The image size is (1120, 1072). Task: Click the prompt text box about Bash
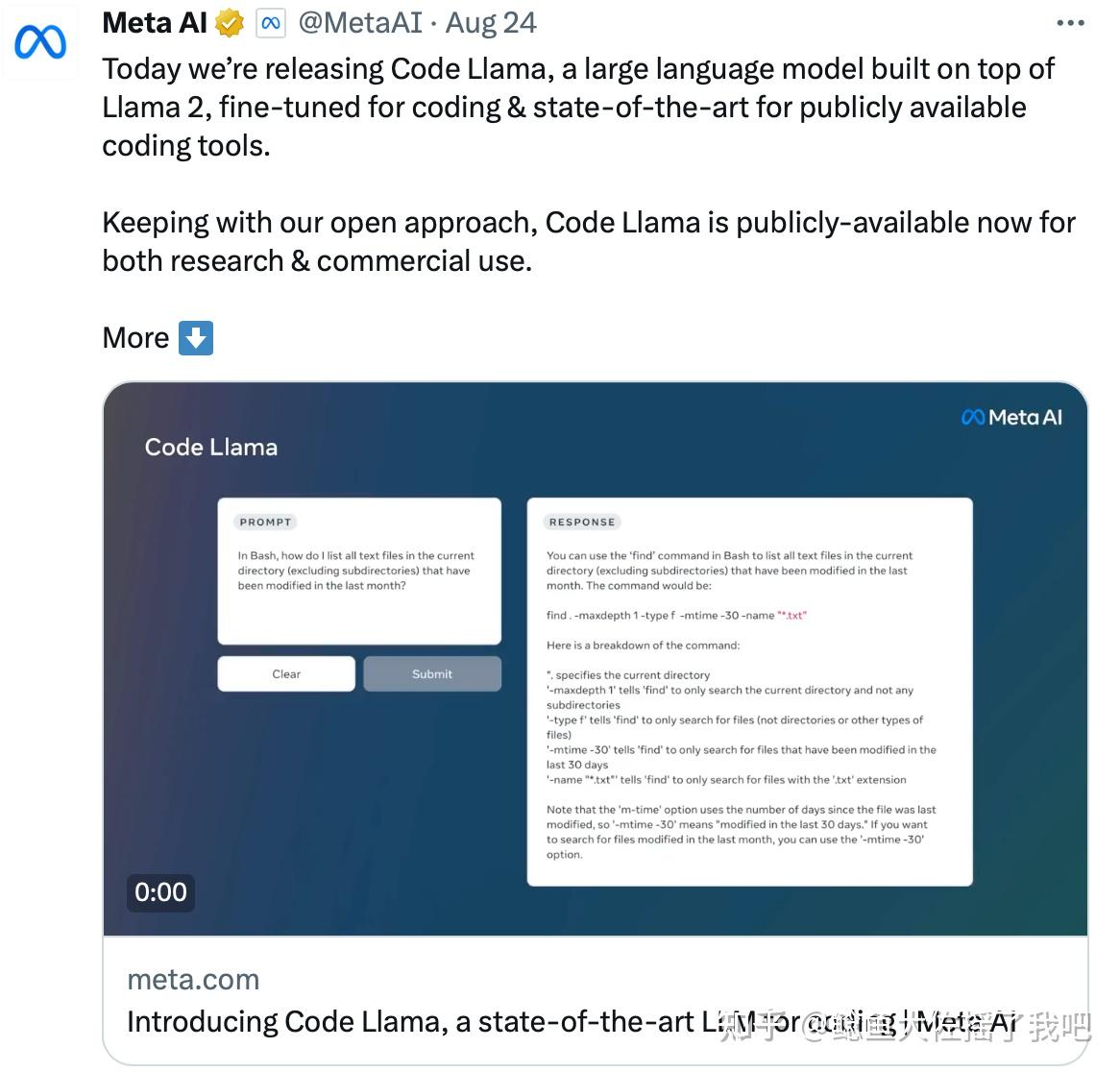tap(359, 572)
